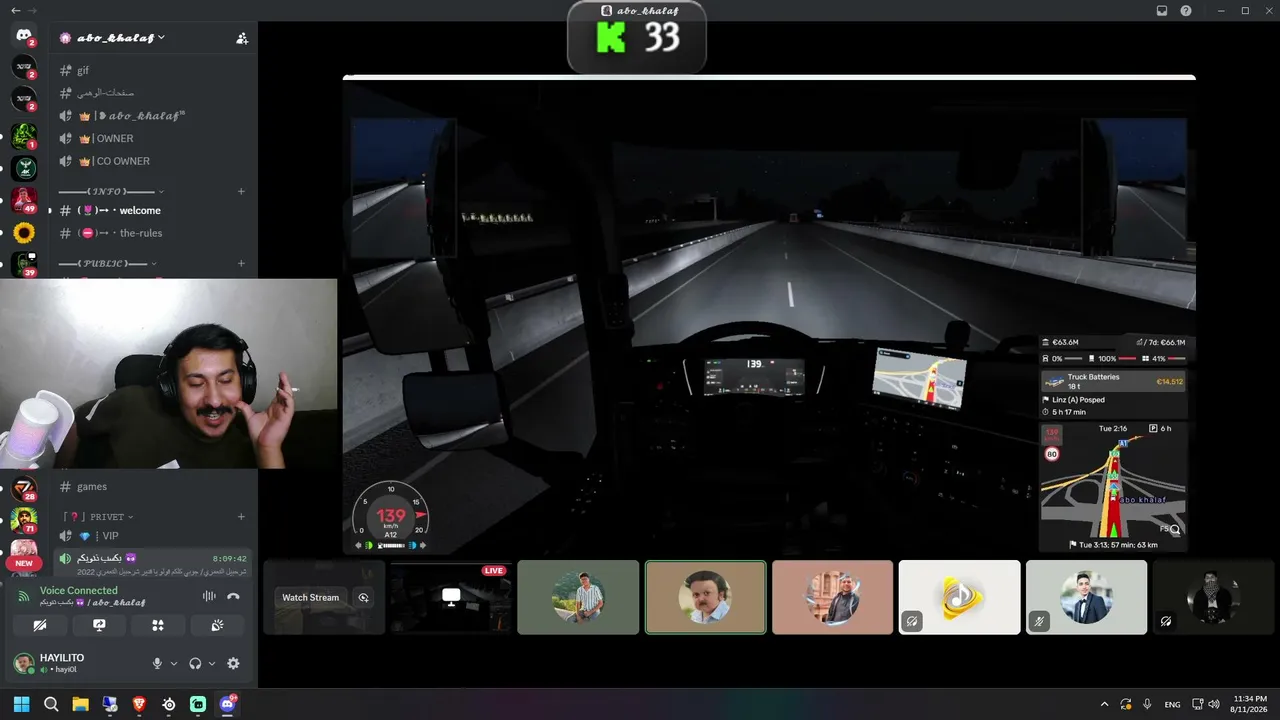Disconnect from the voice channel
This screenshot has height=720, width=1280.
pyautogui.click(x=233, y=596)
